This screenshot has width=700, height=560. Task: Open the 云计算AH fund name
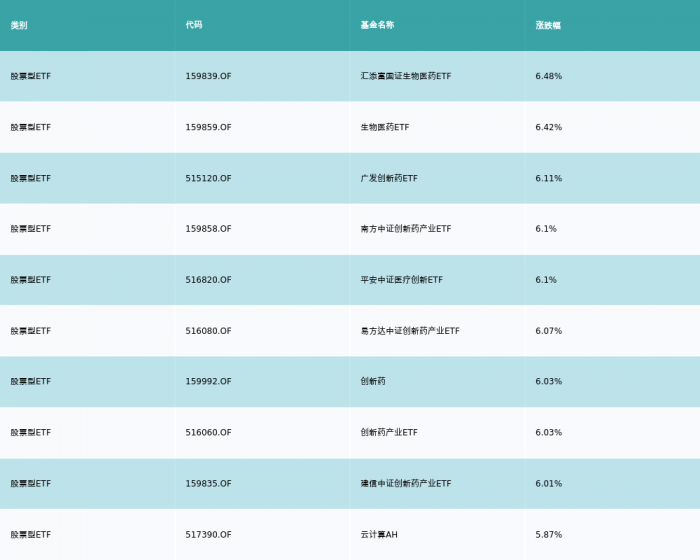(x=379, y=535)
